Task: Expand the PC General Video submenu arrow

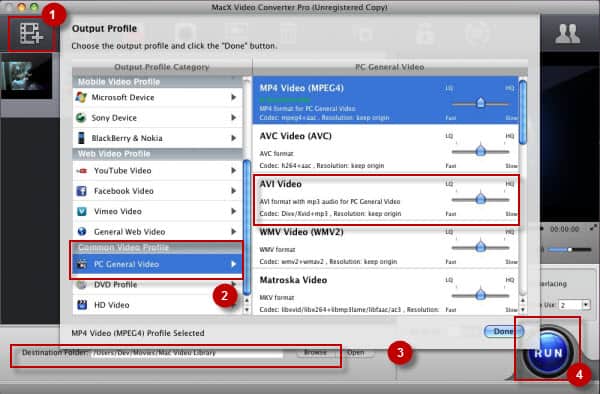Action: point(233,264)
